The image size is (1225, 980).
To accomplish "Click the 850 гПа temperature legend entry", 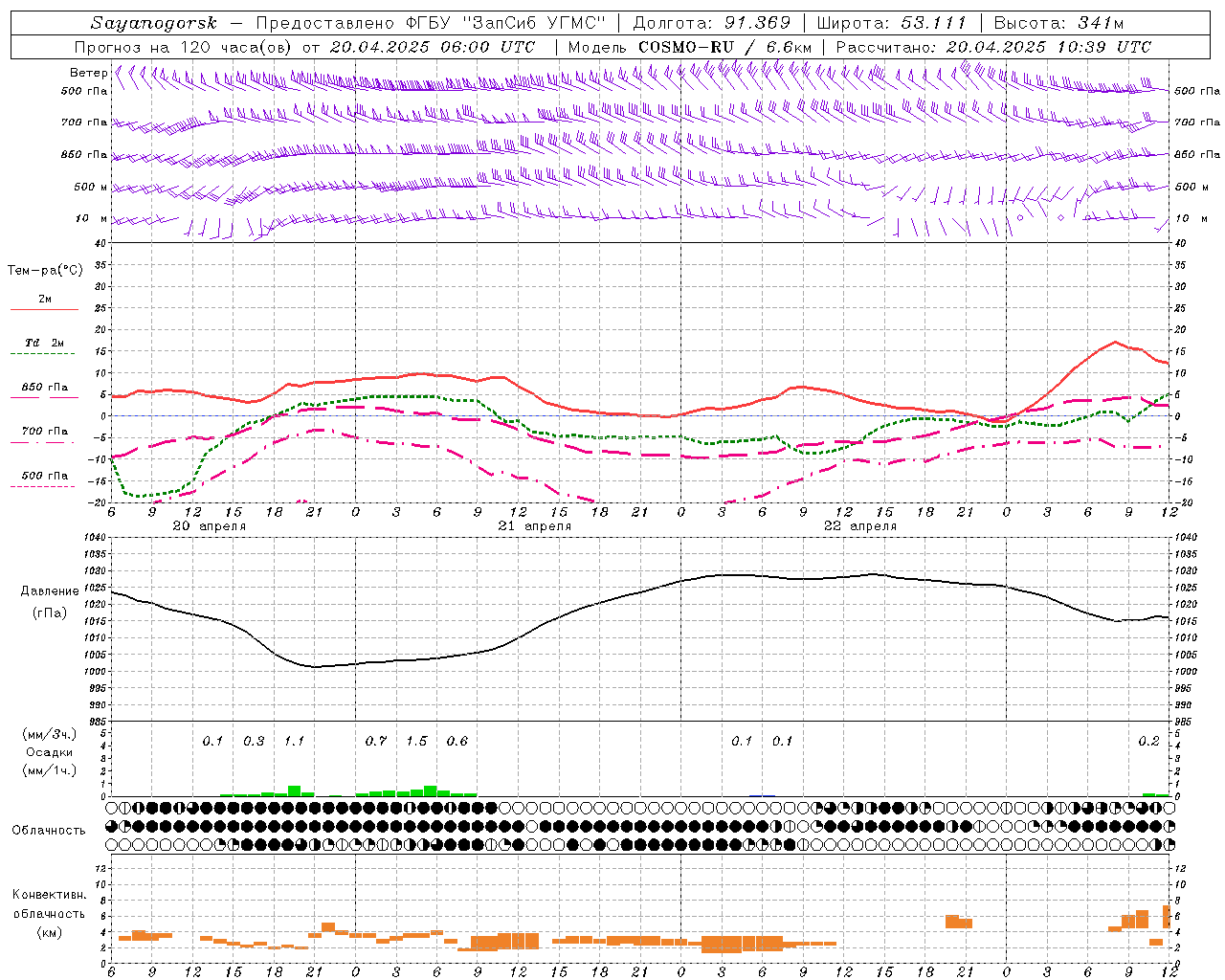I will [45, 388].
